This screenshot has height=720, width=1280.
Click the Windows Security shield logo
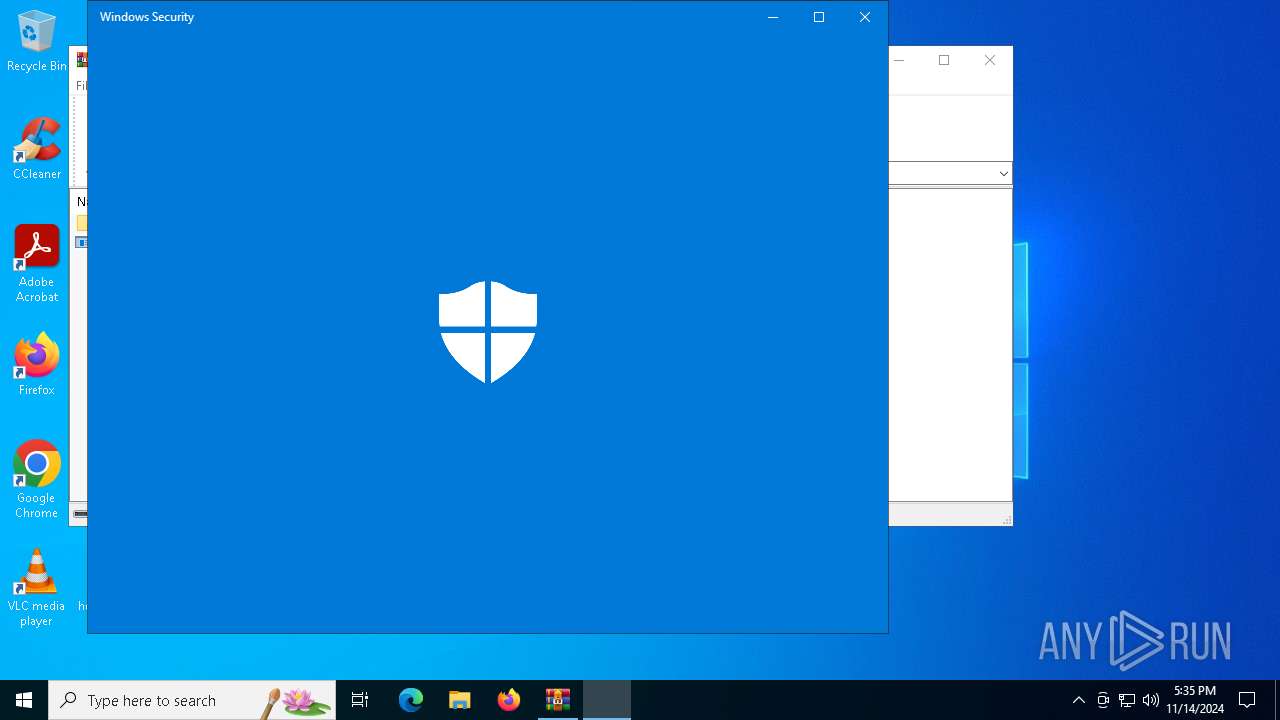488,332
